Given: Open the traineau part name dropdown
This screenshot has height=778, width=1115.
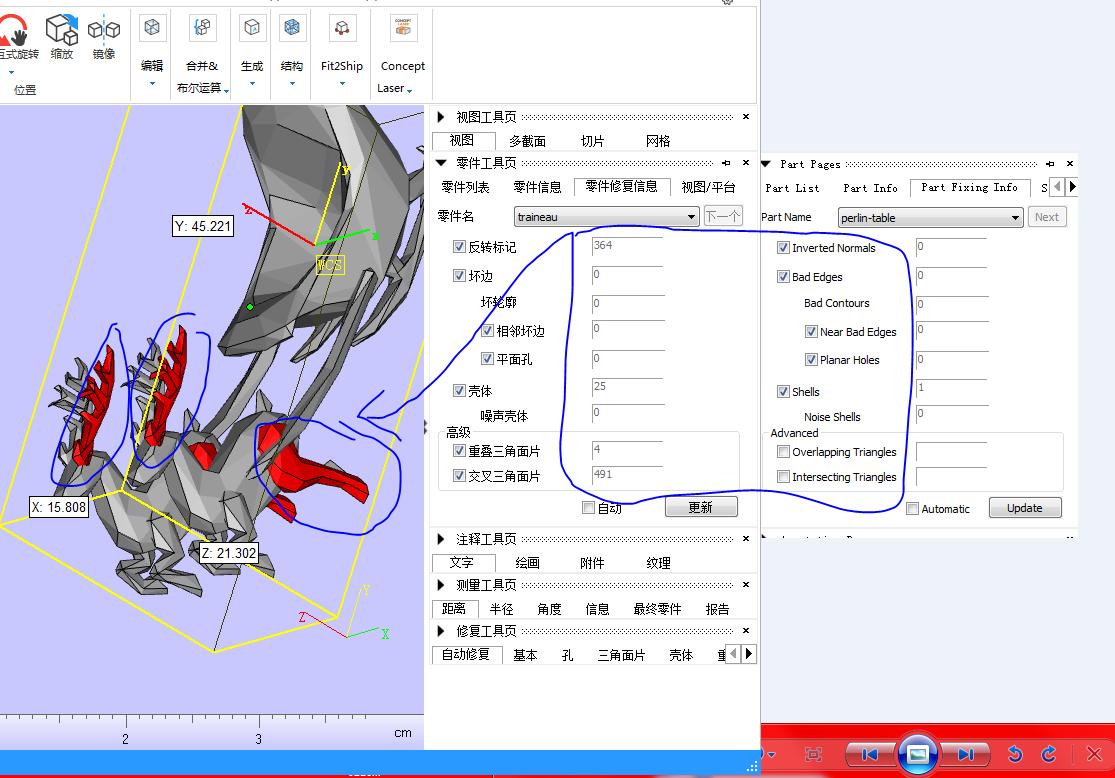Looking at the screenshot, I should (690, 216).
